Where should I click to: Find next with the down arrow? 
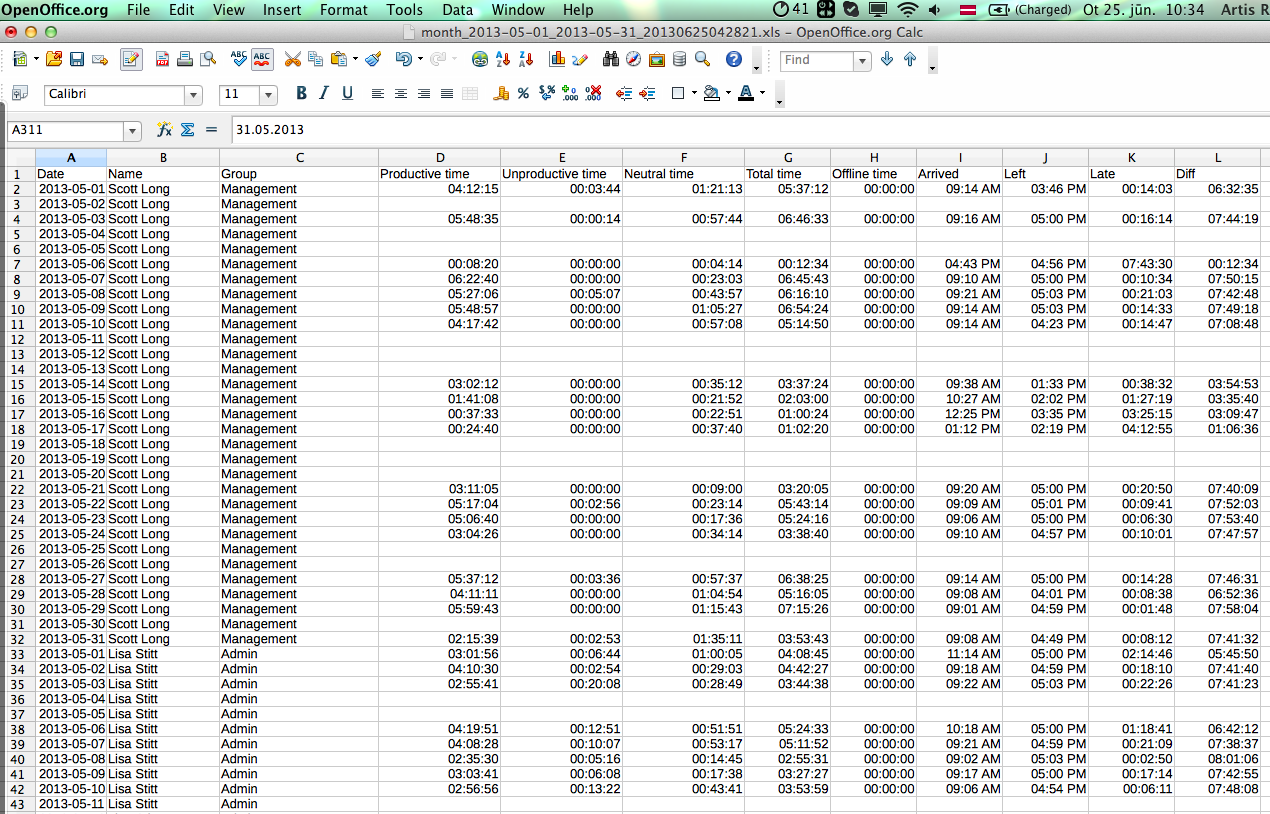(x=887, y=60)
